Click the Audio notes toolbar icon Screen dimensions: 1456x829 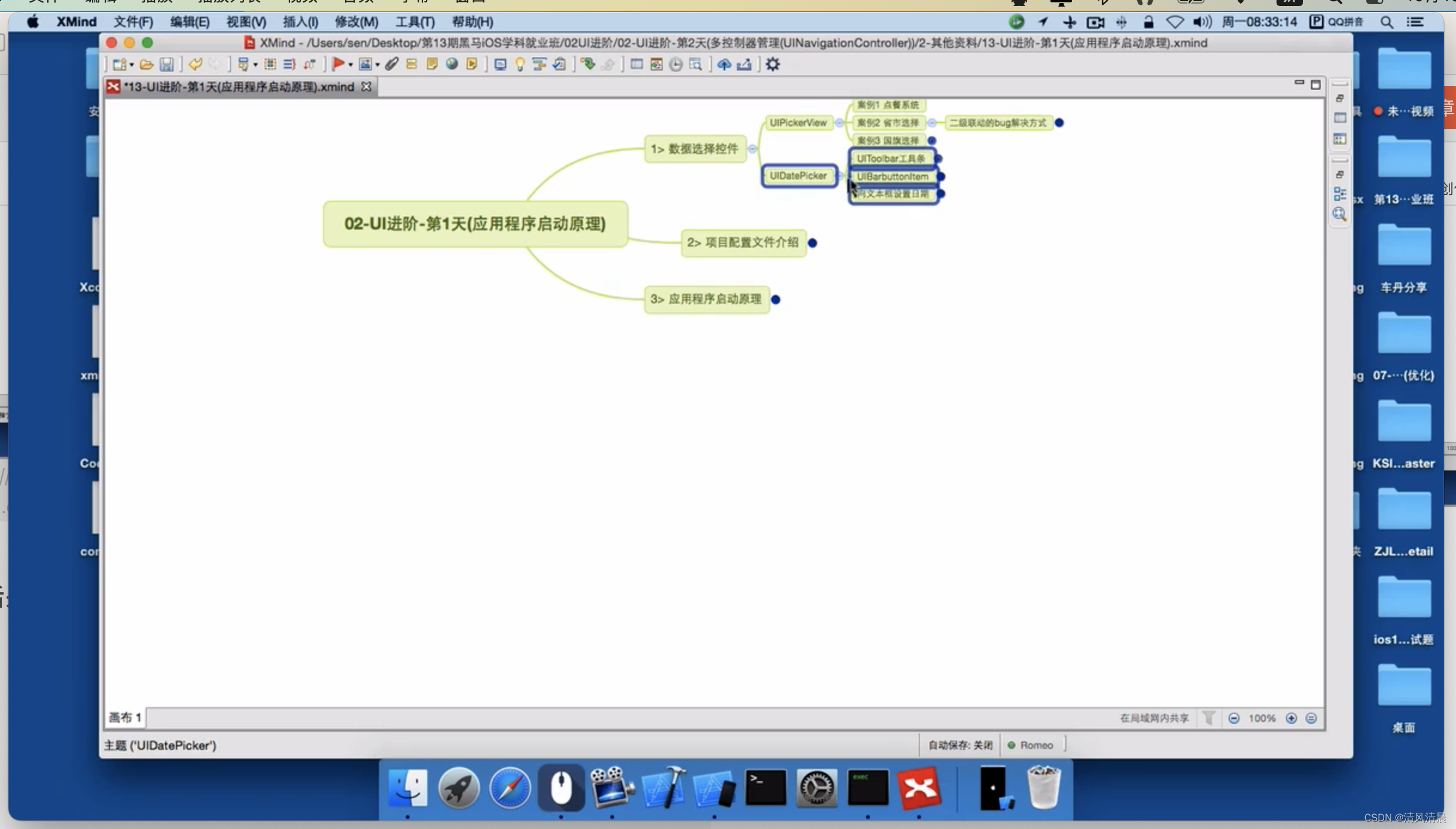coord(472,64)
